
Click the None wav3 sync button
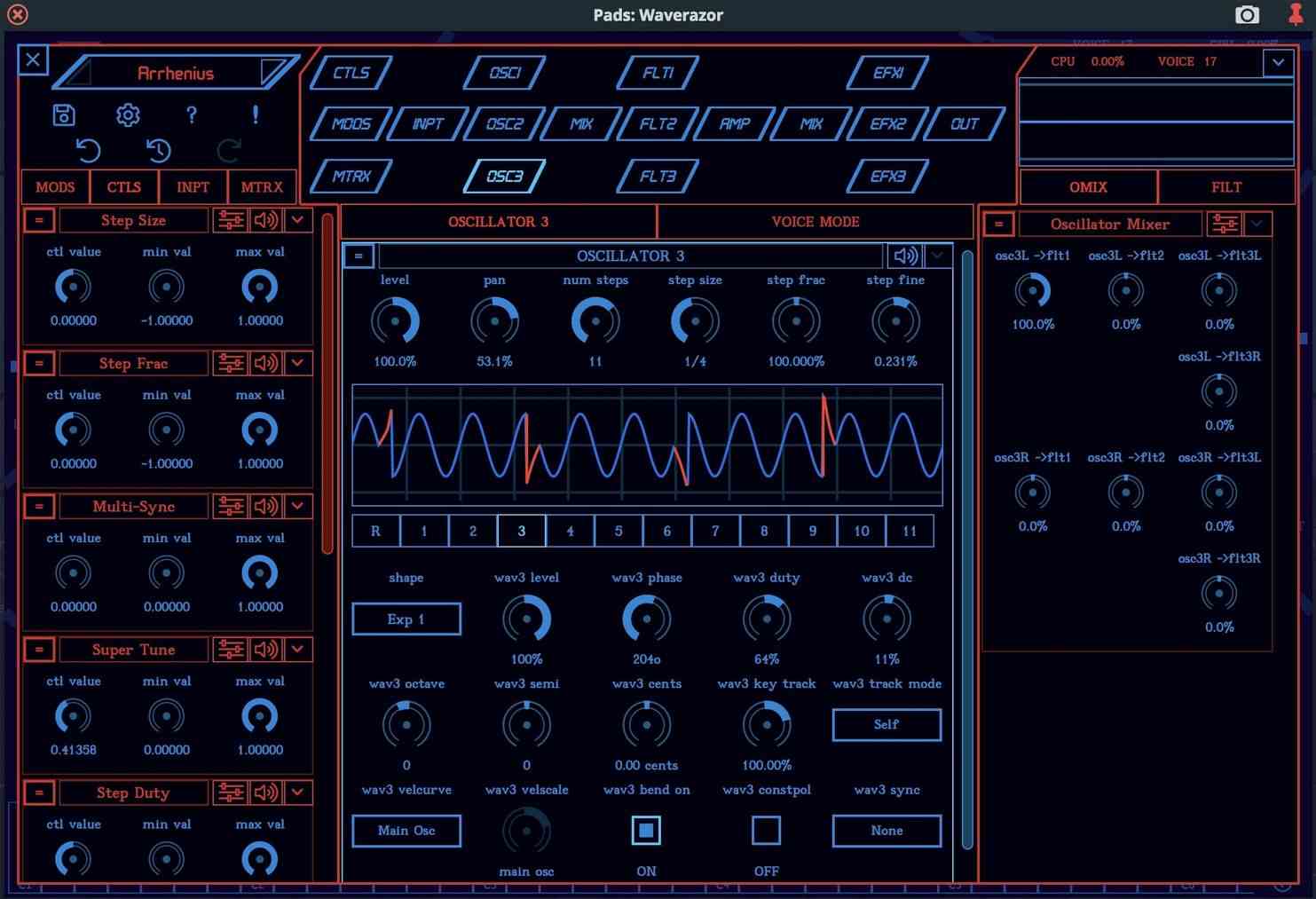tap(886, 831)
